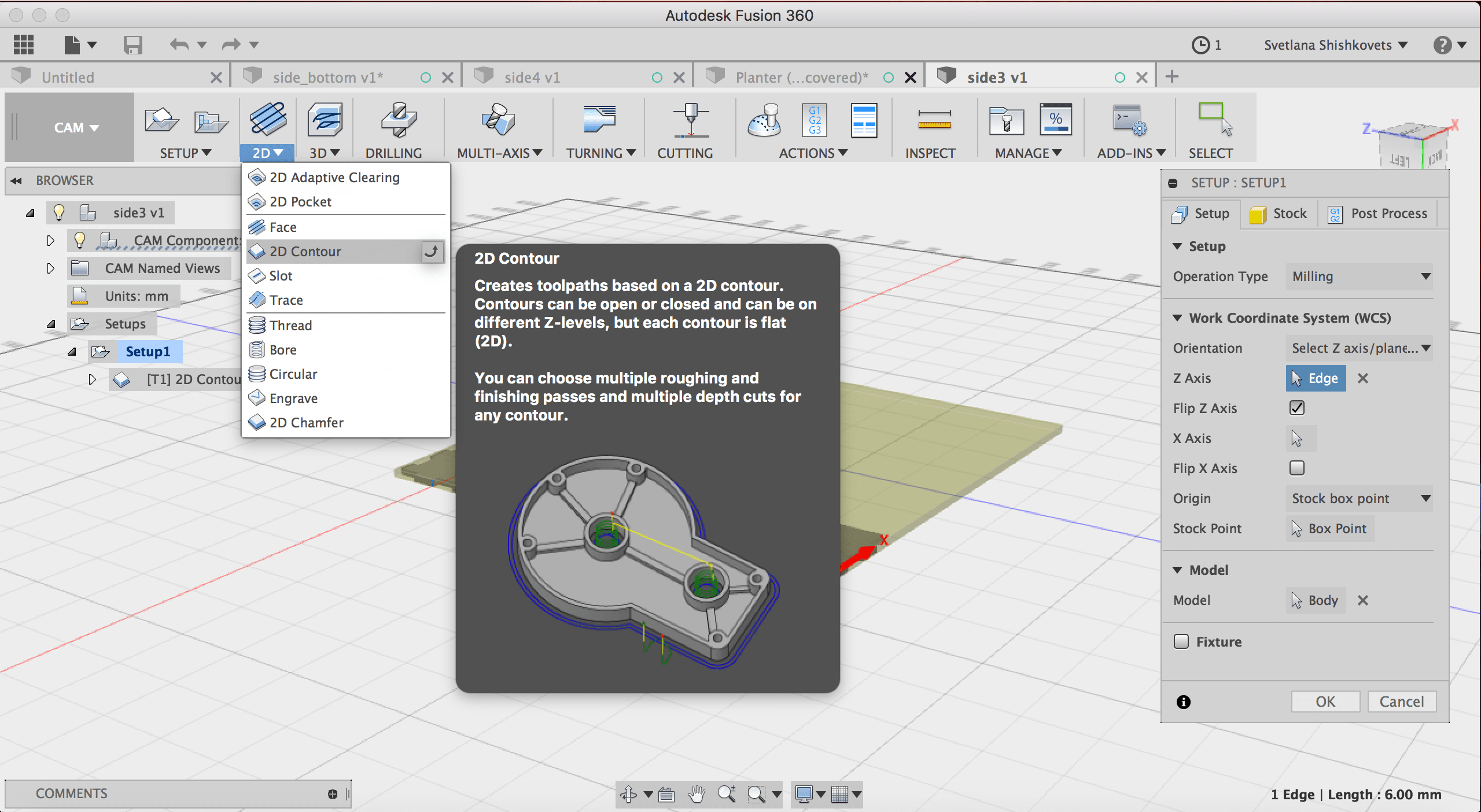Image resolution: width=1481 pixels, height=812 pixels.
Task: Click the Task Manager percent icon
Action: point(1056,119)
